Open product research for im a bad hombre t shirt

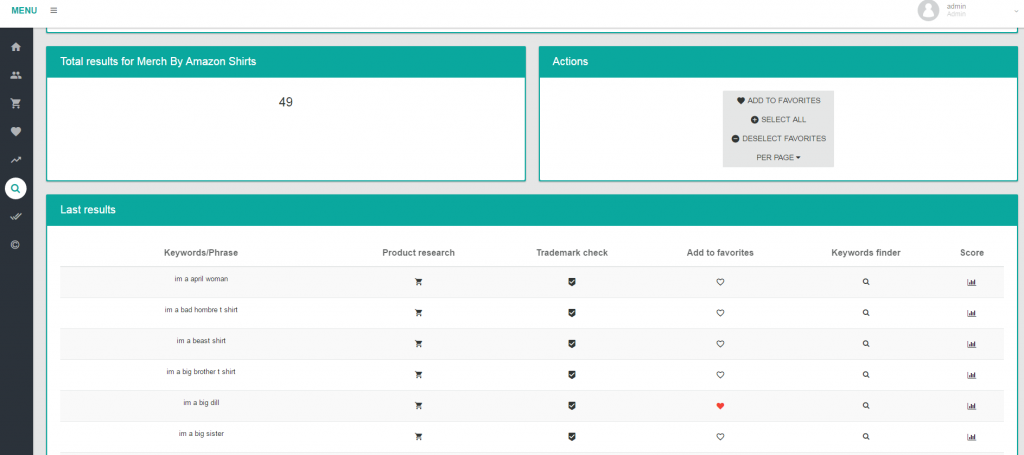[x=419, y=313]
